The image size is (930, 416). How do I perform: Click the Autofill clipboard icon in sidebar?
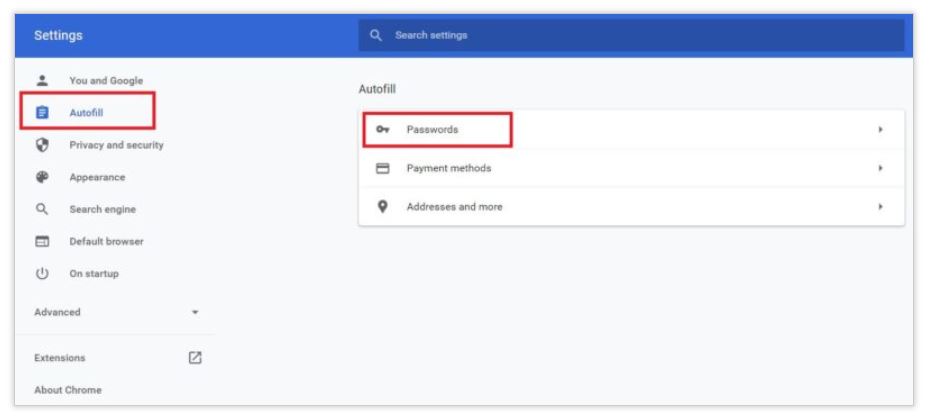click(42, 113)
